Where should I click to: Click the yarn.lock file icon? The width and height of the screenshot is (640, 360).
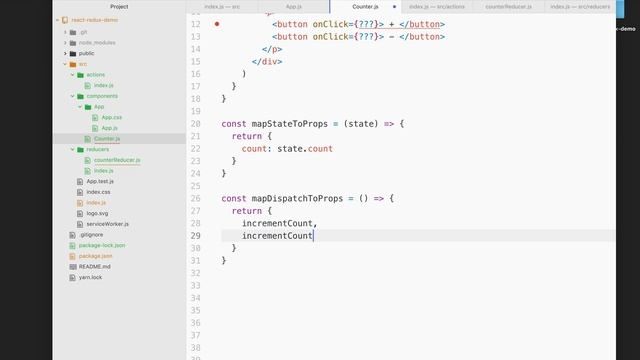(x=72, y=278)
